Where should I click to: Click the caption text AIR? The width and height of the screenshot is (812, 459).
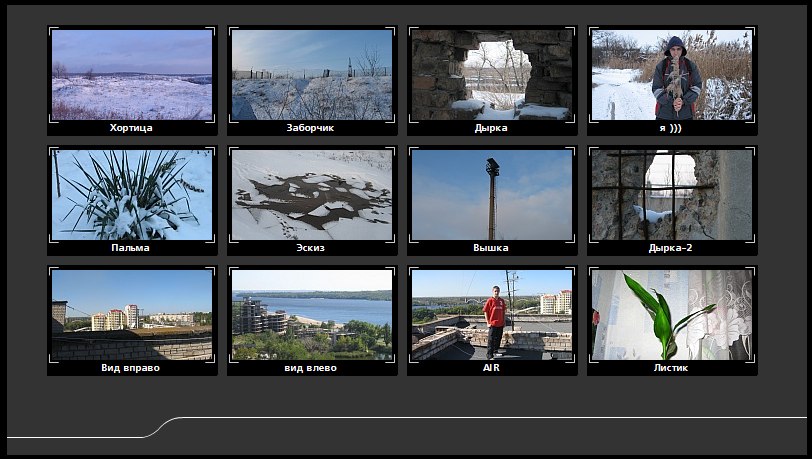coord(491,368)
